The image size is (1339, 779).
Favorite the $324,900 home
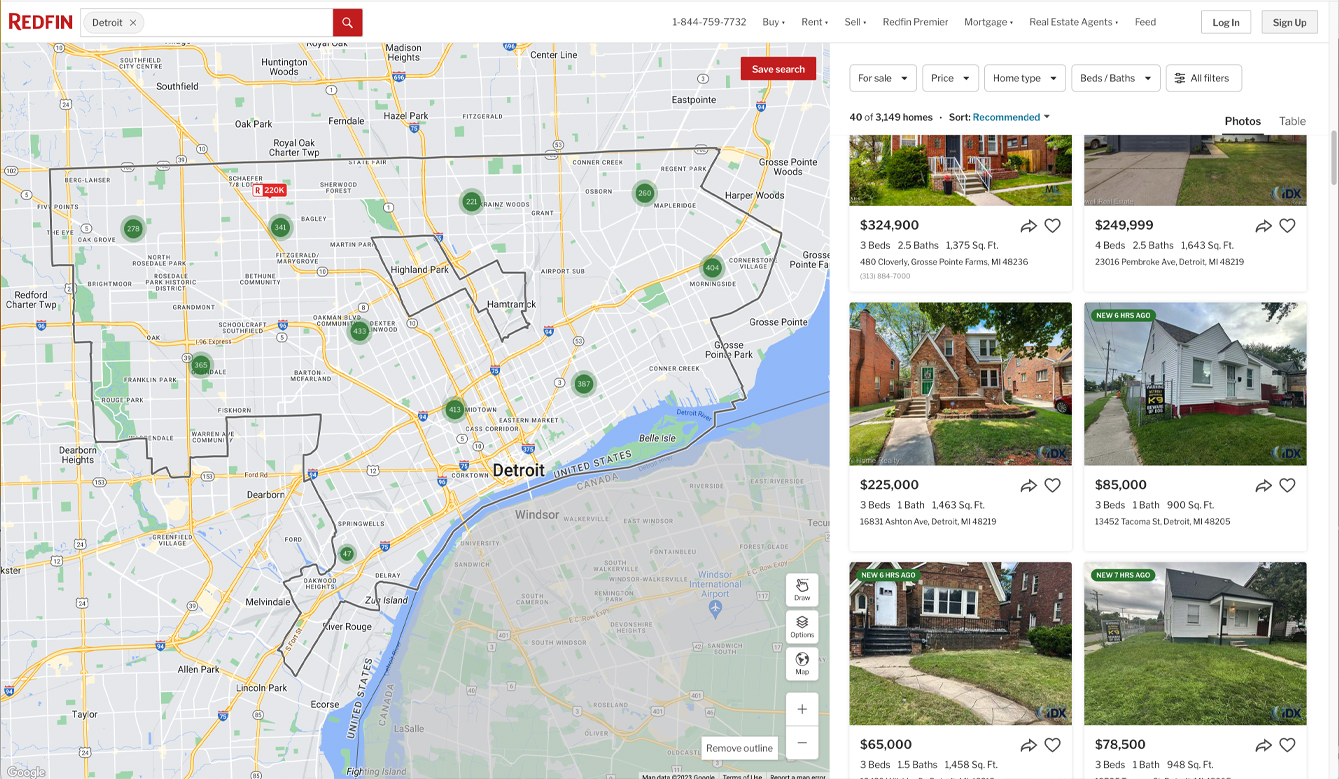coord(1052,226)
